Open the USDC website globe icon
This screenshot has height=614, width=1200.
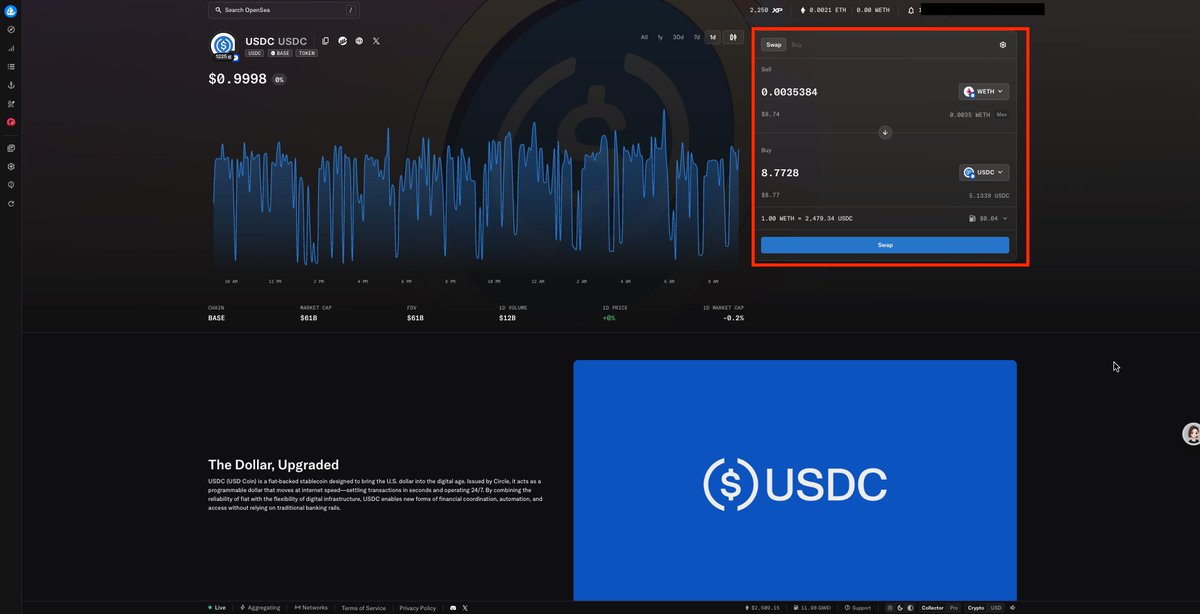tap(359, 41)
